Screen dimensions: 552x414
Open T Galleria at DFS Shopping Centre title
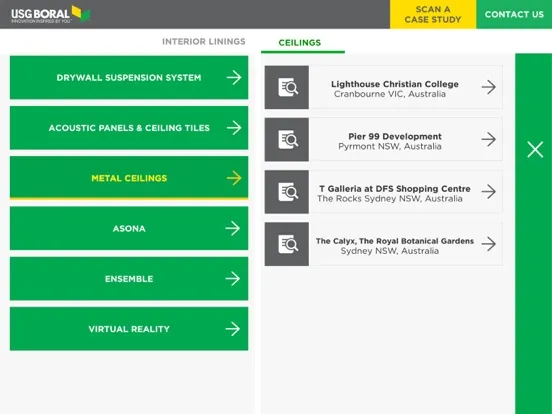(395, 189)
